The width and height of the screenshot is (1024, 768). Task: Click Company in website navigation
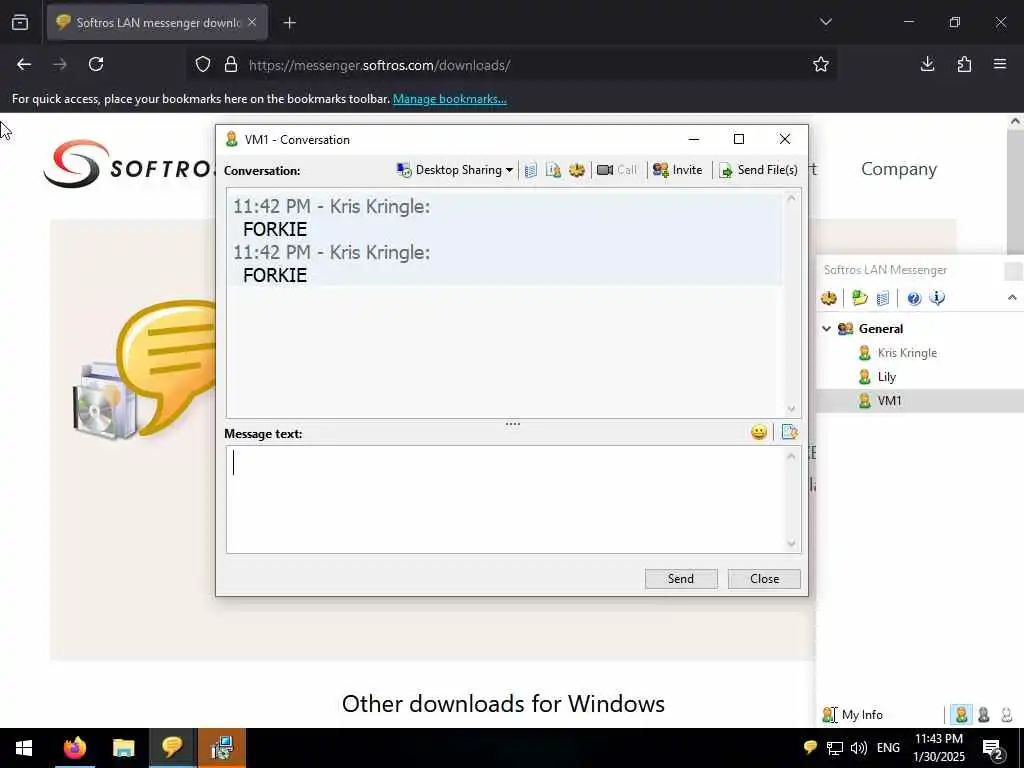pos(899,169)
